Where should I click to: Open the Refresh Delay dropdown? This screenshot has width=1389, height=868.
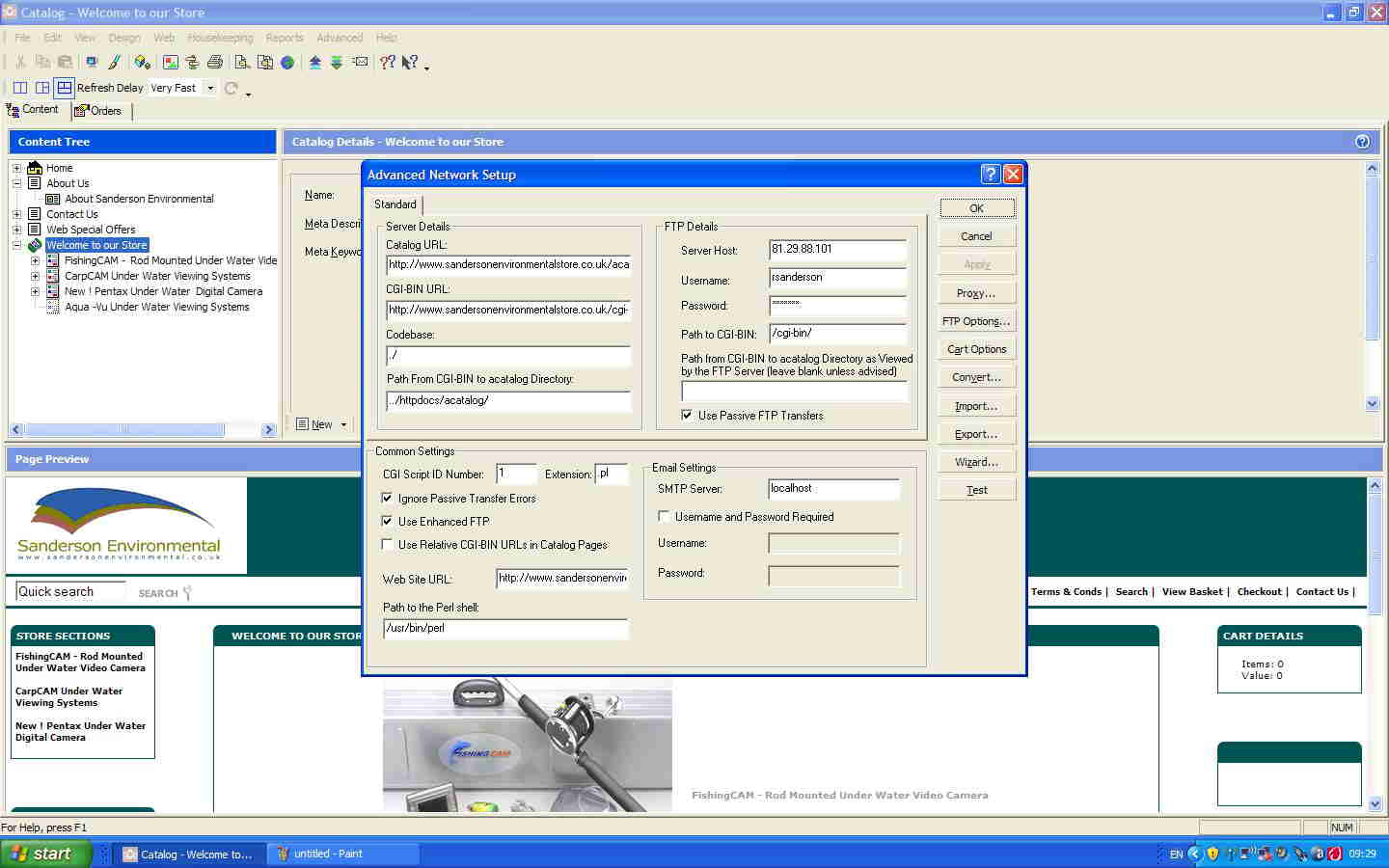tap(210, 88)
